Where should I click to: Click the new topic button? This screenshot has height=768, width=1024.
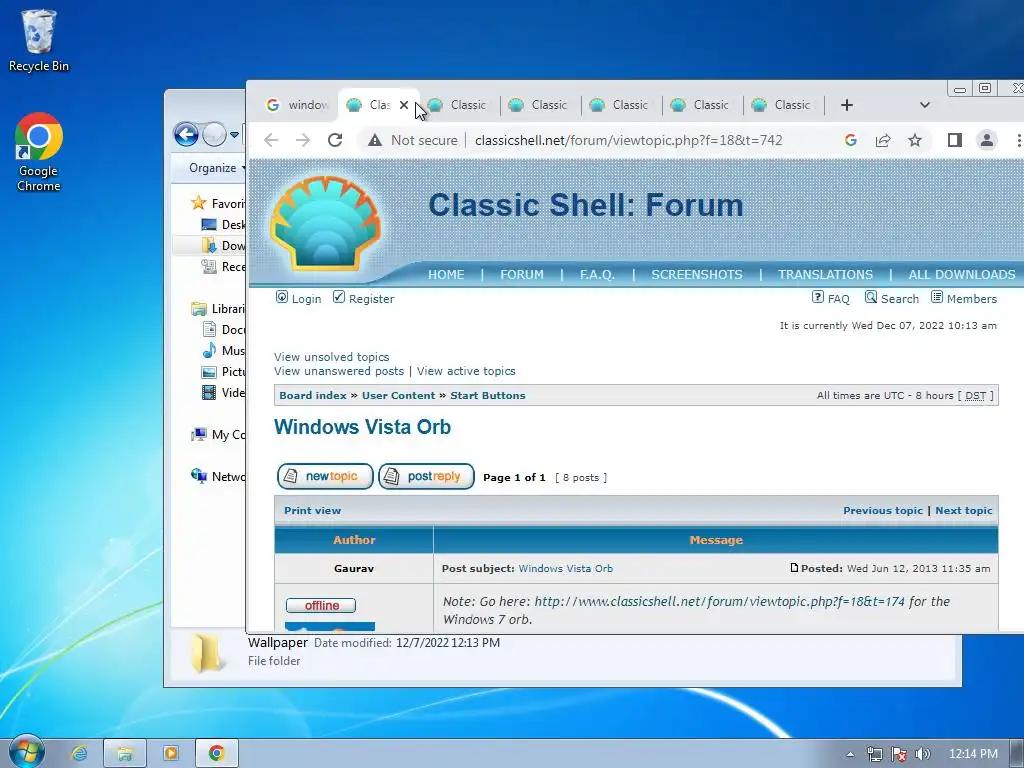coord(325,477)
